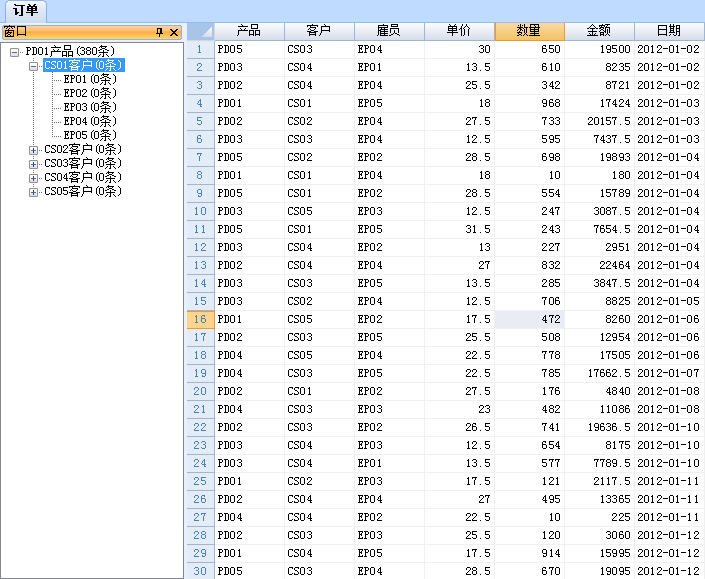
Task: Click the 雇员 column header
Action: (389, 31)
